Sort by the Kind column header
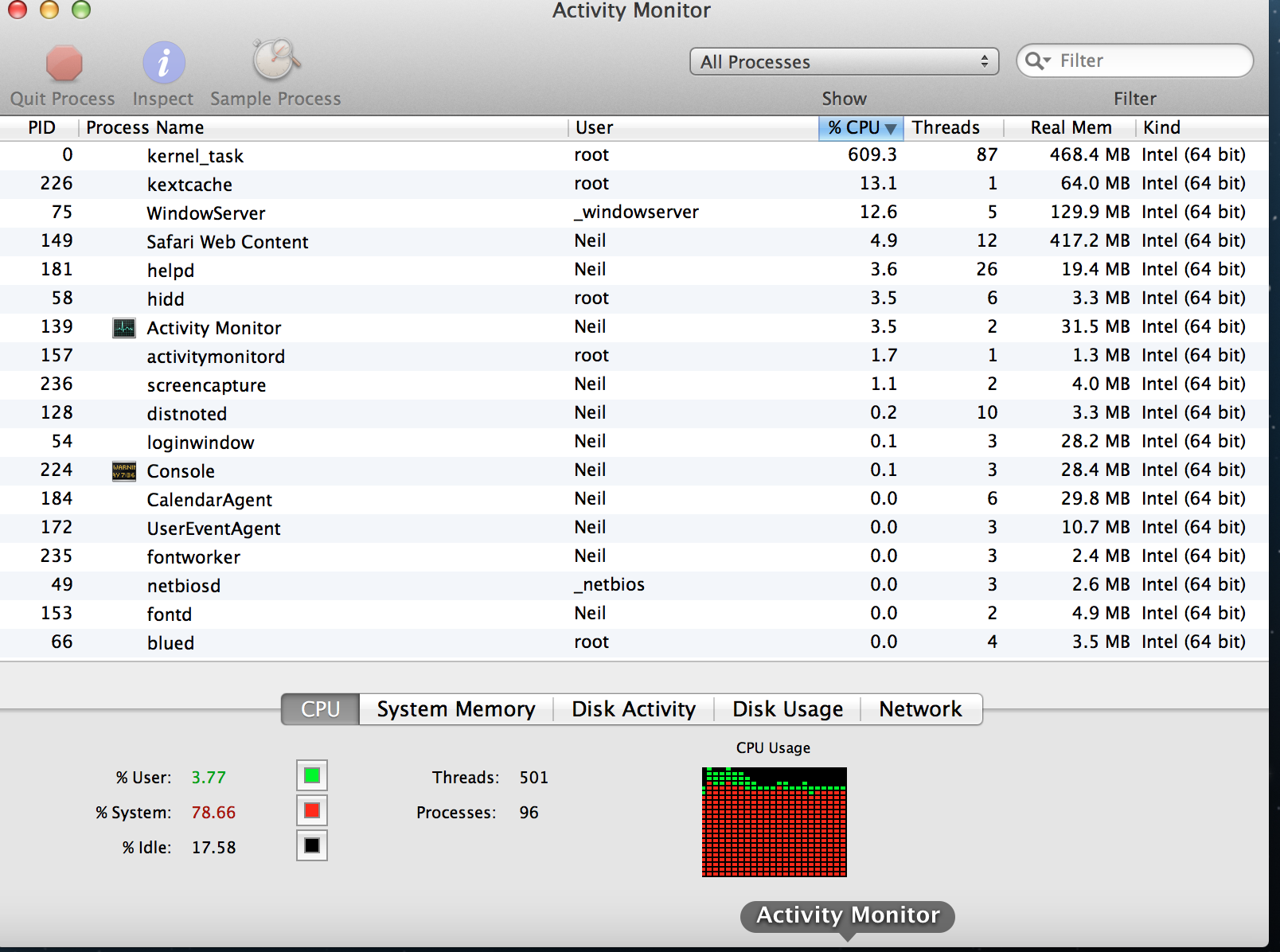 (1202, 128)
